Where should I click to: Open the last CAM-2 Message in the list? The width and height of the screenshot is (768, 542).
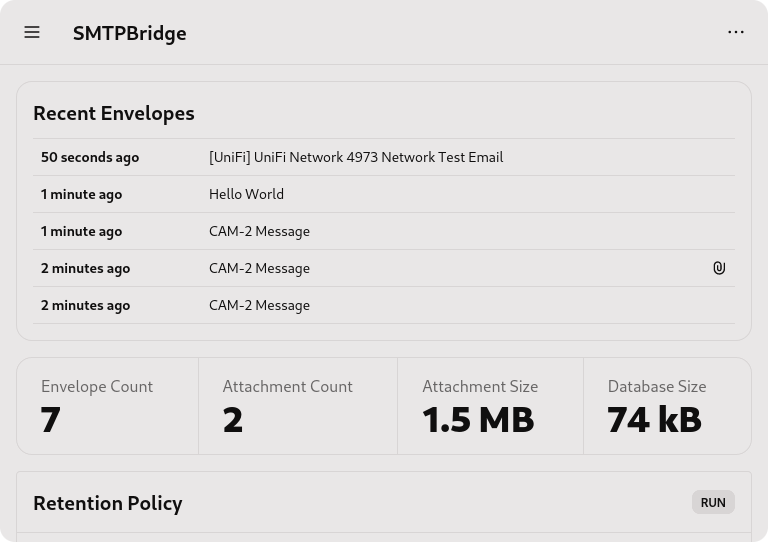[259, 305]
